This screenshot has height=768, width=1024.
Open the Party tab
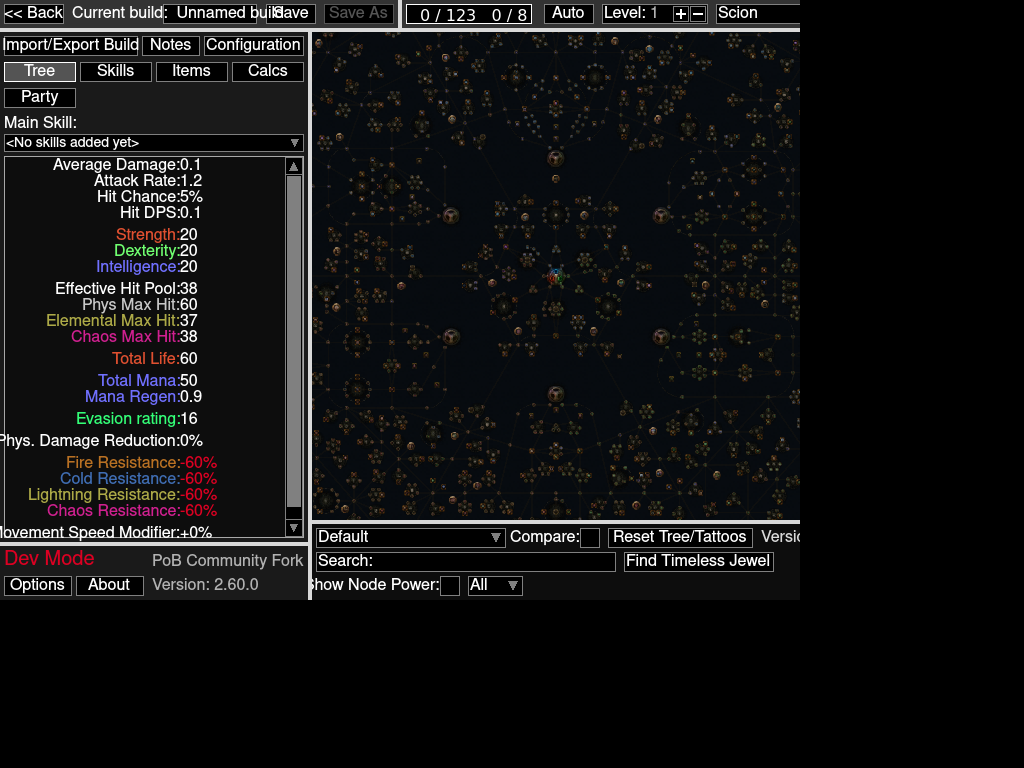tap(40, 97)
